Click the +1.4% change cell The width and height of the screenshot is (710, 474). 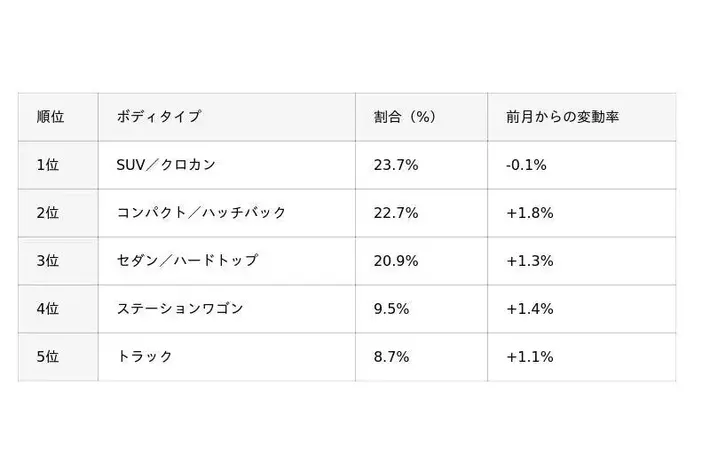pyautogui.click(x=529, y=309)
